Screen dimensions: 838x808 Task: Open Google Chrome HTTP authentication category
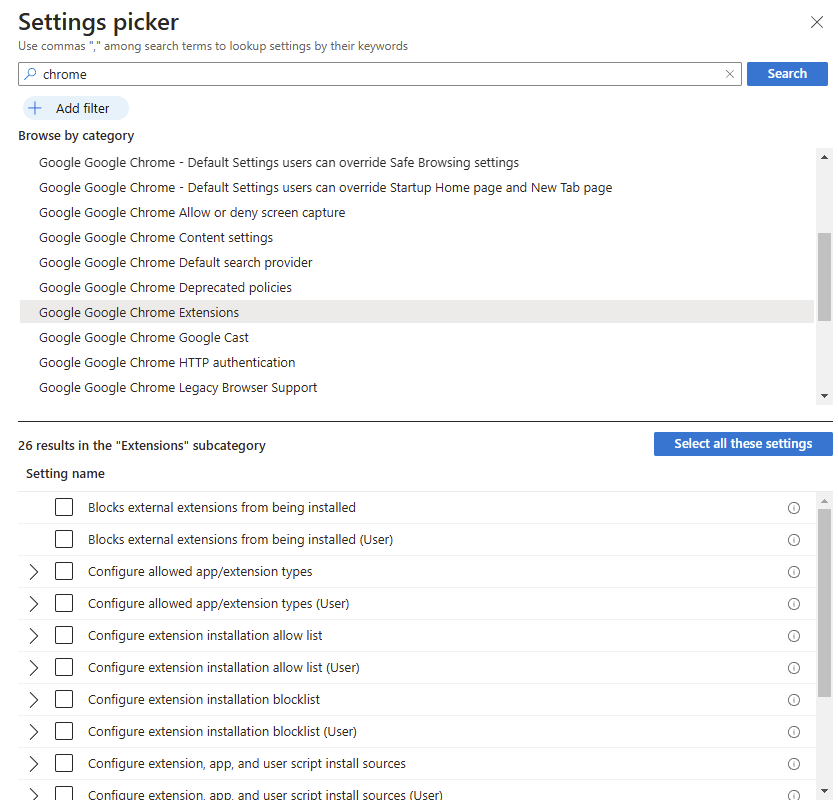tap(167, 363)
